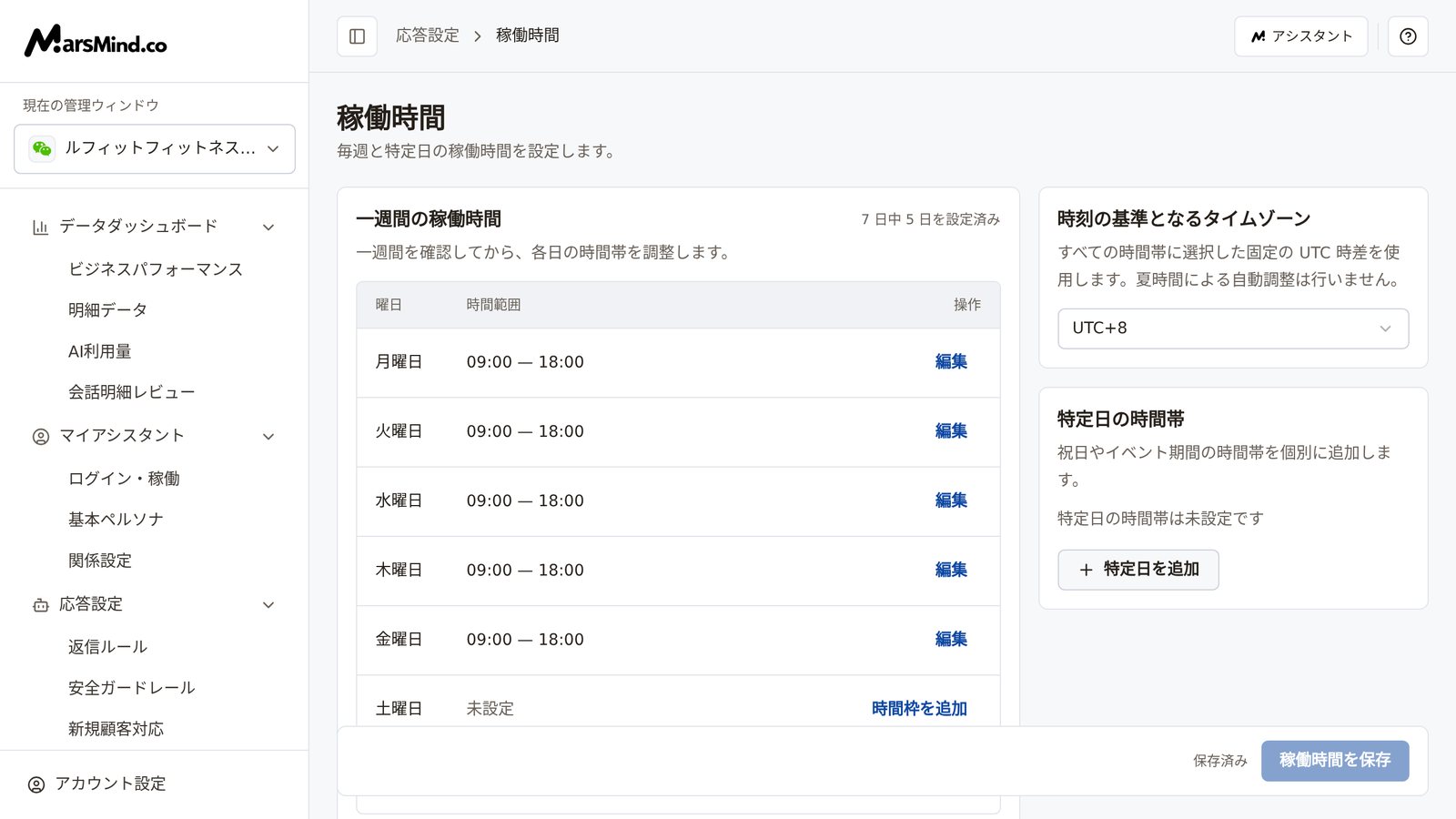Collapse the マイアシスタント section
Viewport: 1456px width, 819px height.
[x=268, y=437]
